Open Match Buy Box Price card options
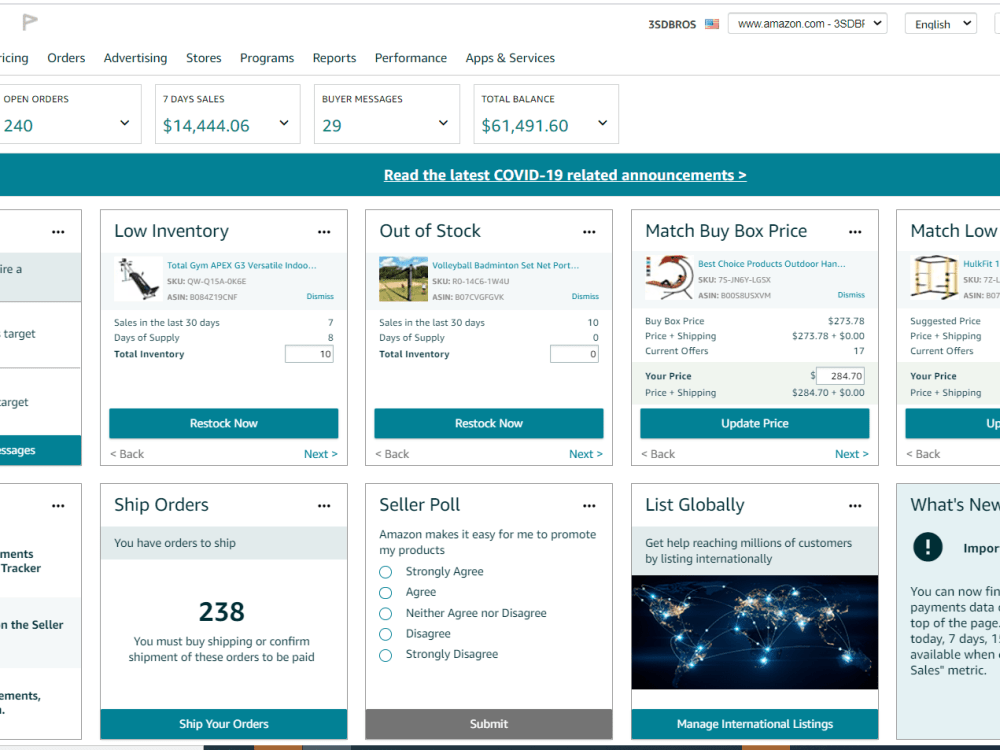This screenshot has width=1000, height=750. click(855, 232)
